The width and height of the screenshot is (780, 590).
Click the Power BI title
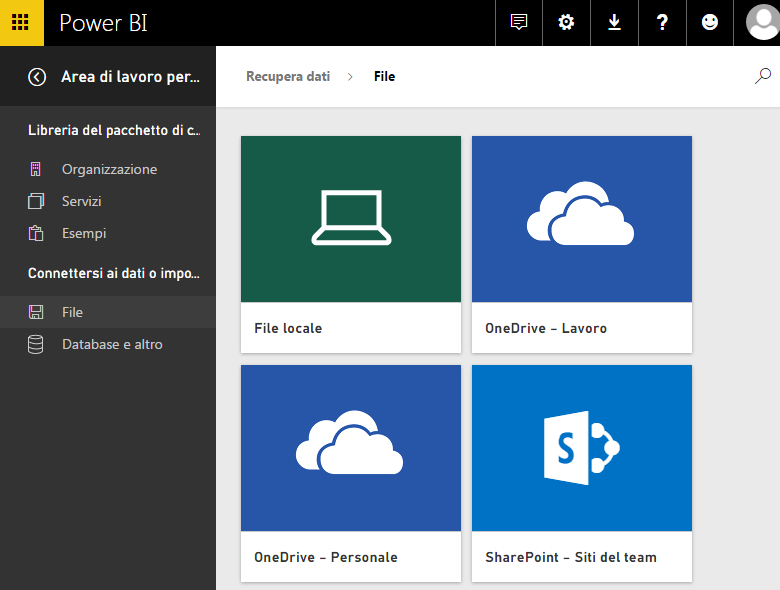pos(103,23)
